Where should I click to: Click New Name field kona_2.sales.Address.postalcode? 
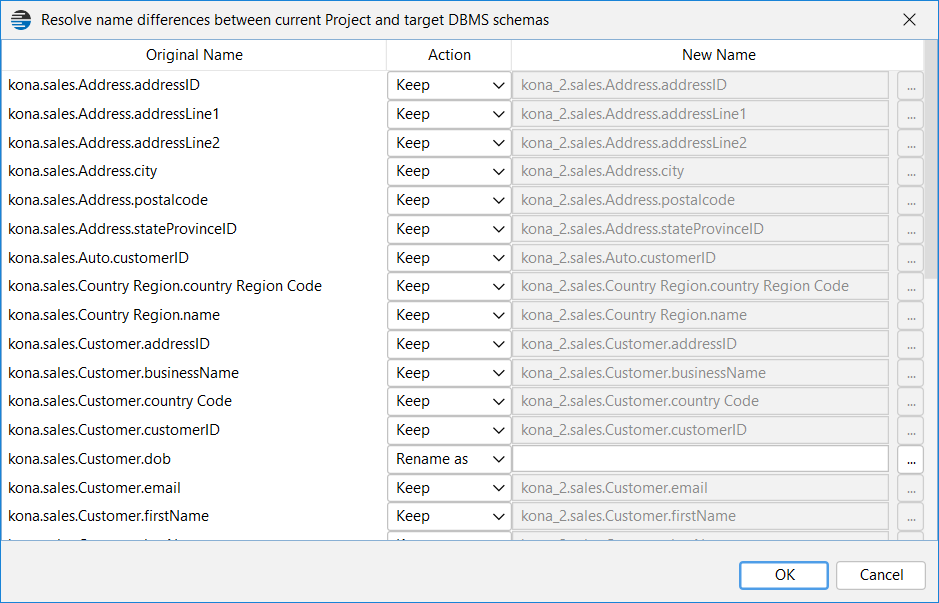pyautogui.click(x=700, y=200)
